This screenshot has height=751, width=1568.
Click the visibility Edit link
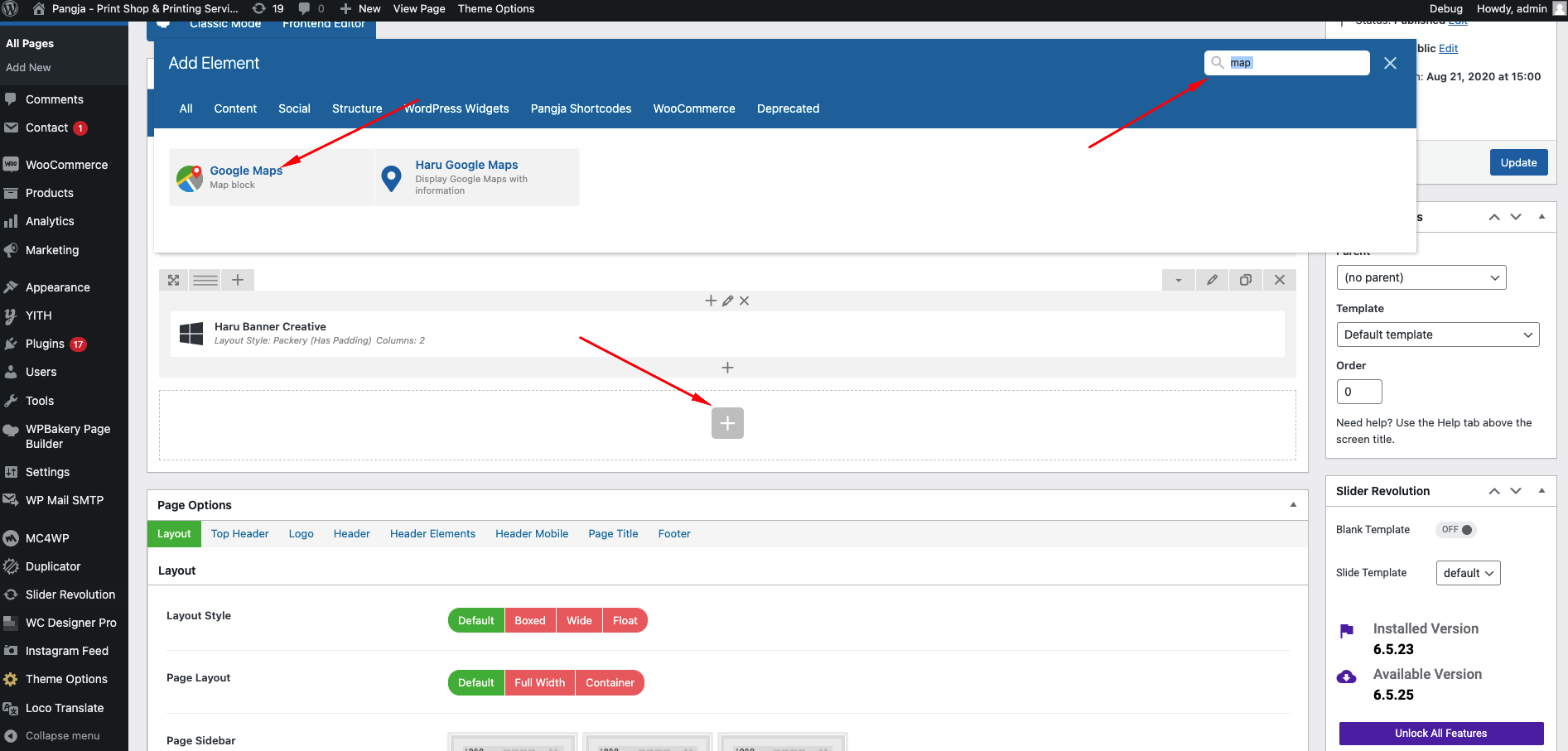coord(1448,48)
